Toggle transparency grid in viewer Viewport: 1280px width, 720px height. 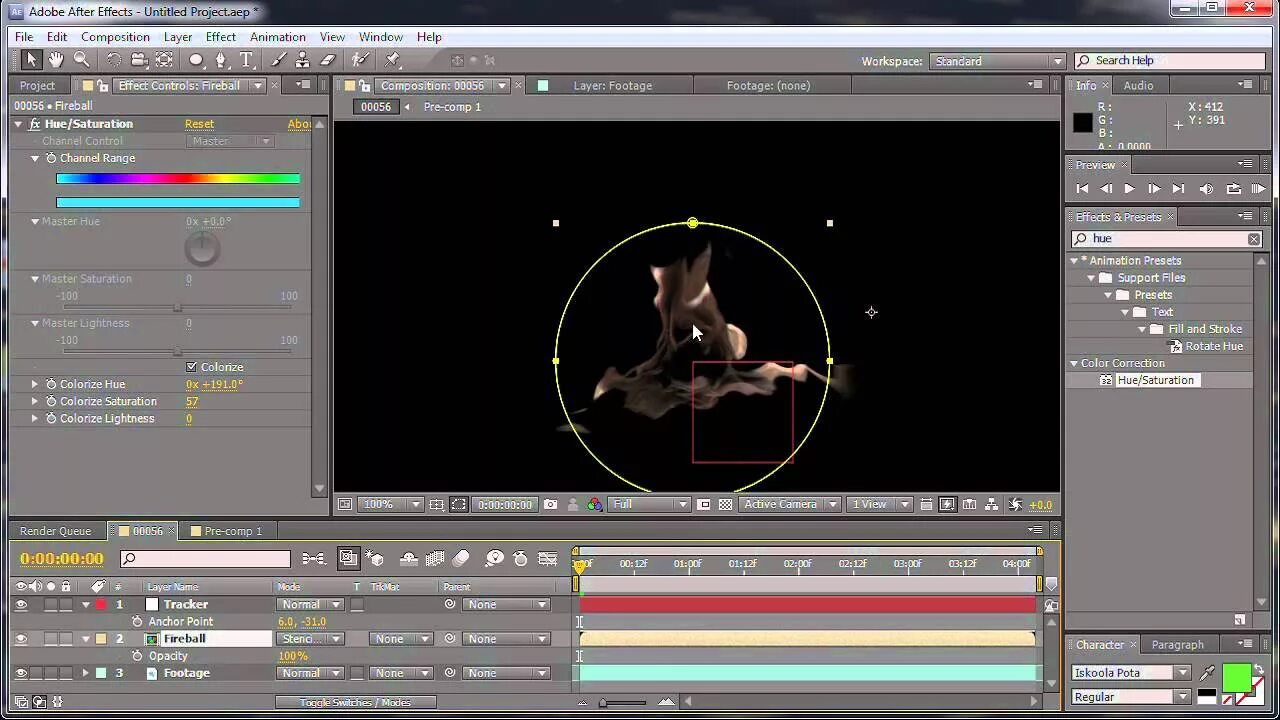click(726, 505)
